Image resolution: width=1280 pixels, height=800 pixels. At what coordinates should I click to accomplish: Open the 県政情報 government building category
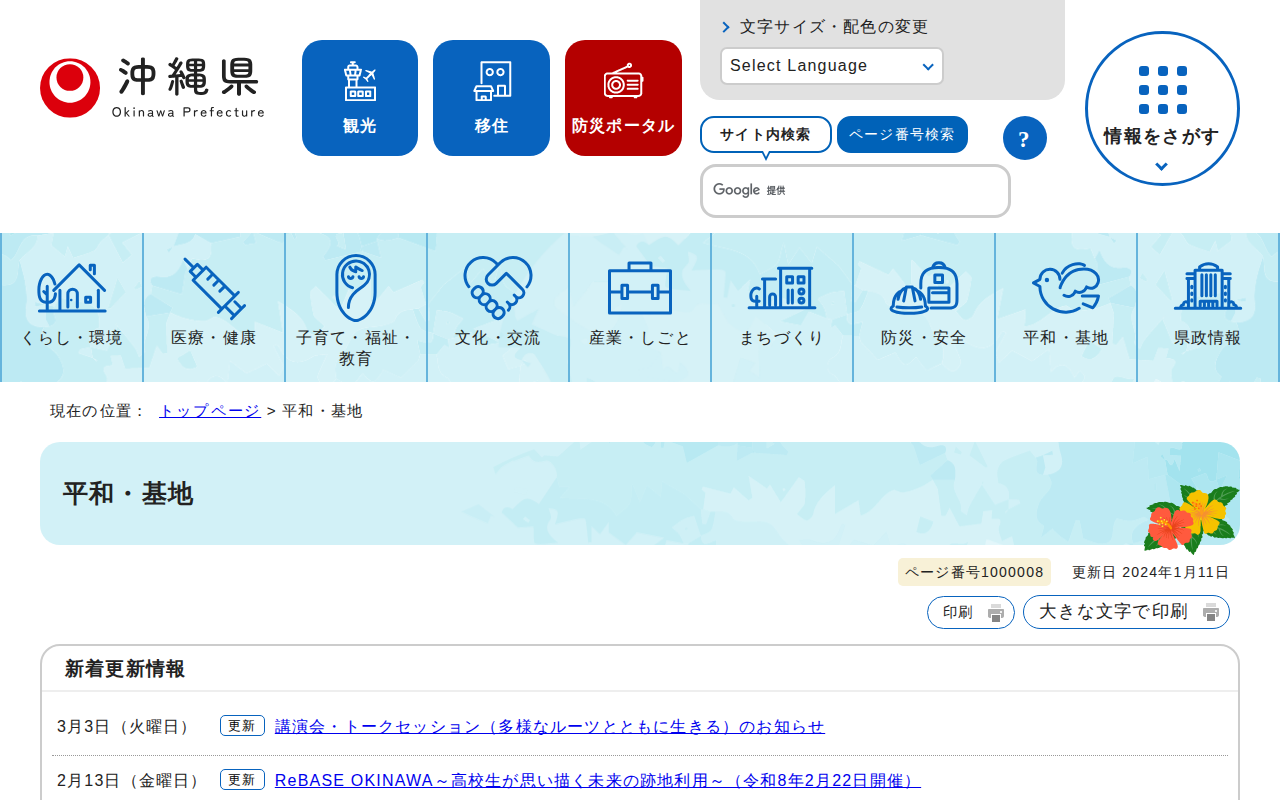[1208, 307]
